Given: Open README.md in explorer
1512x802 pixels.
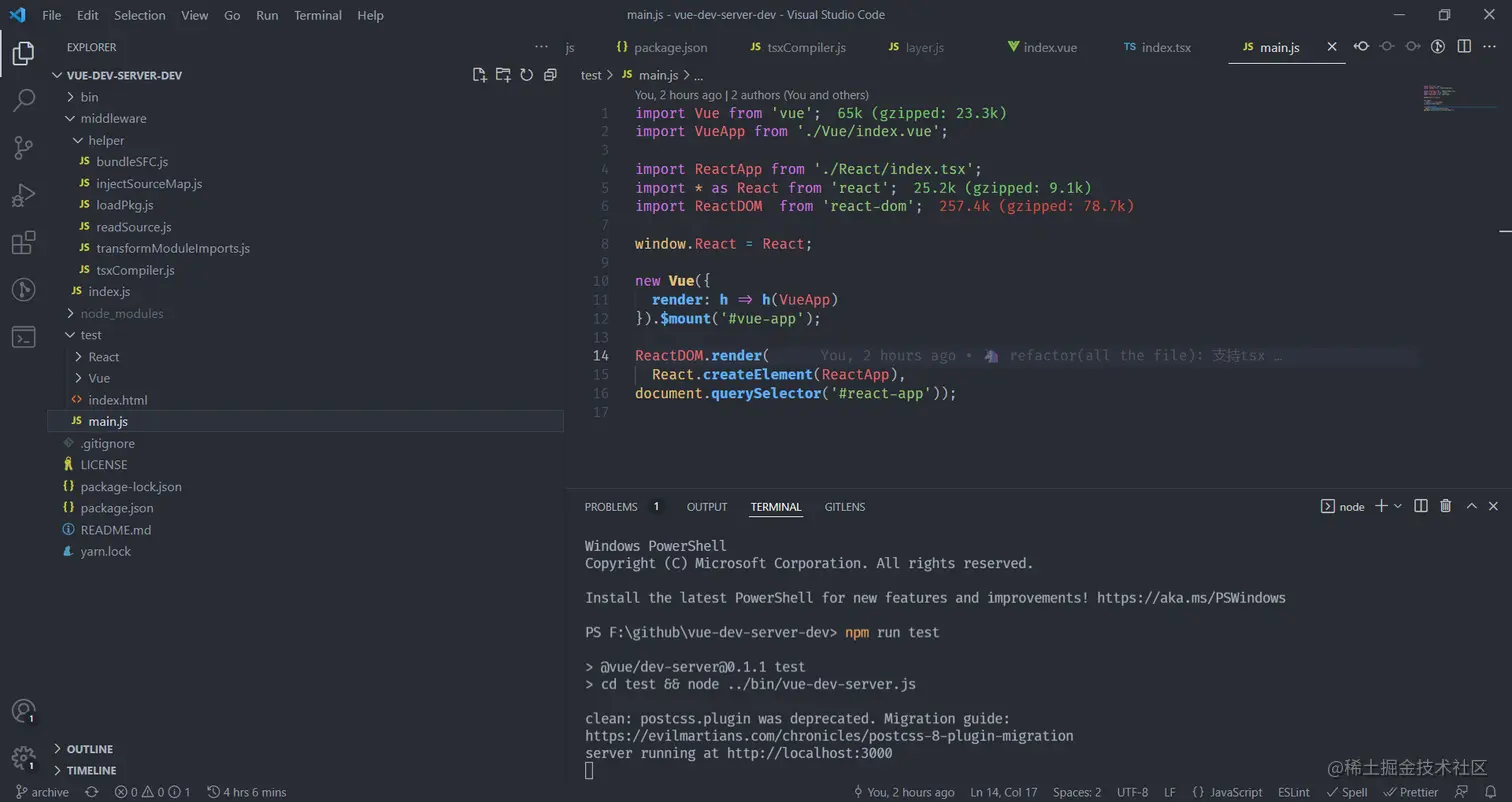Looking at the screenshot, I should coord(116,530).
